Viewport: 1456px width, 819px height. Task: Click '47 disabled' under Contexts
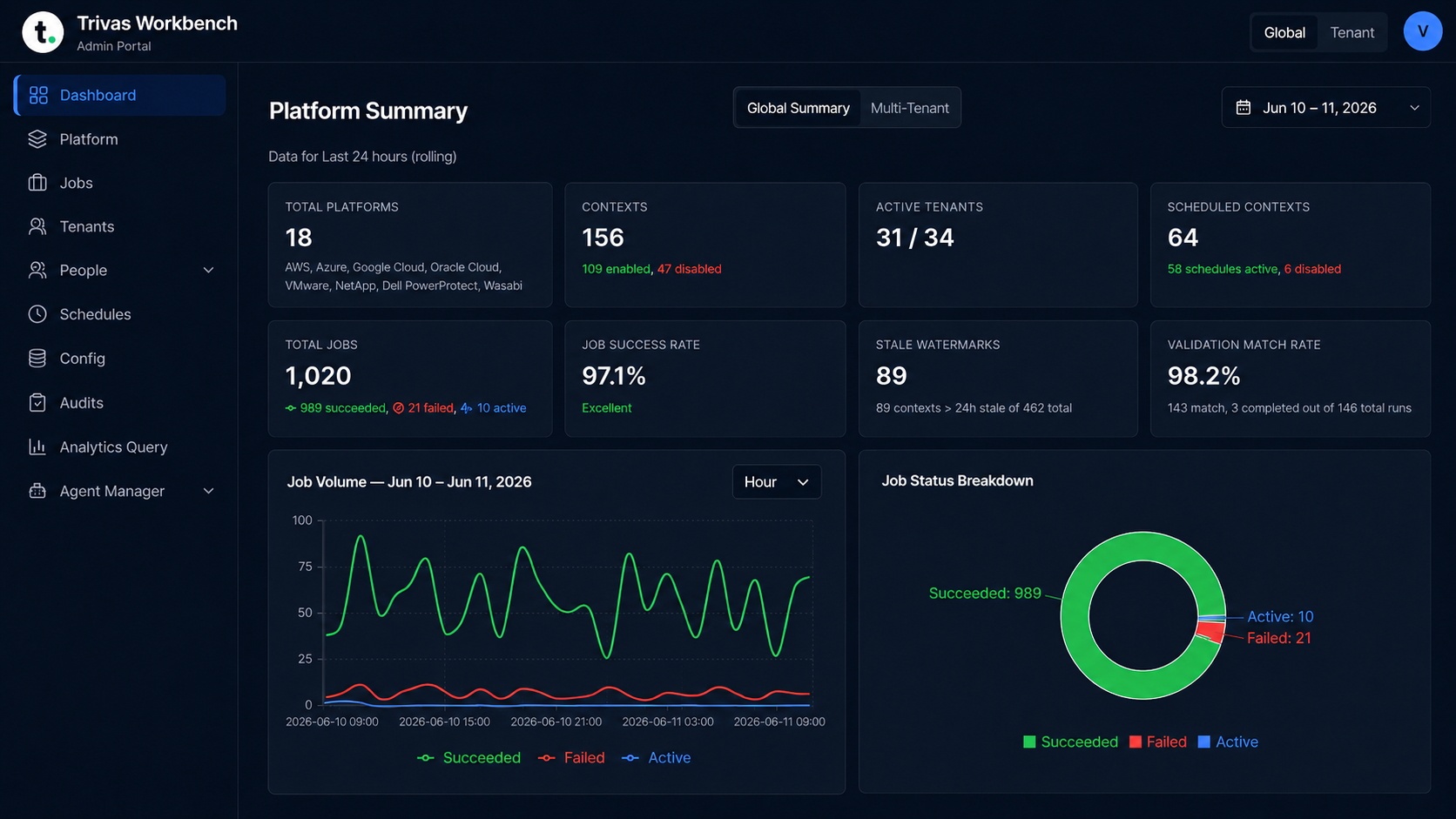(x=689, y=269)
